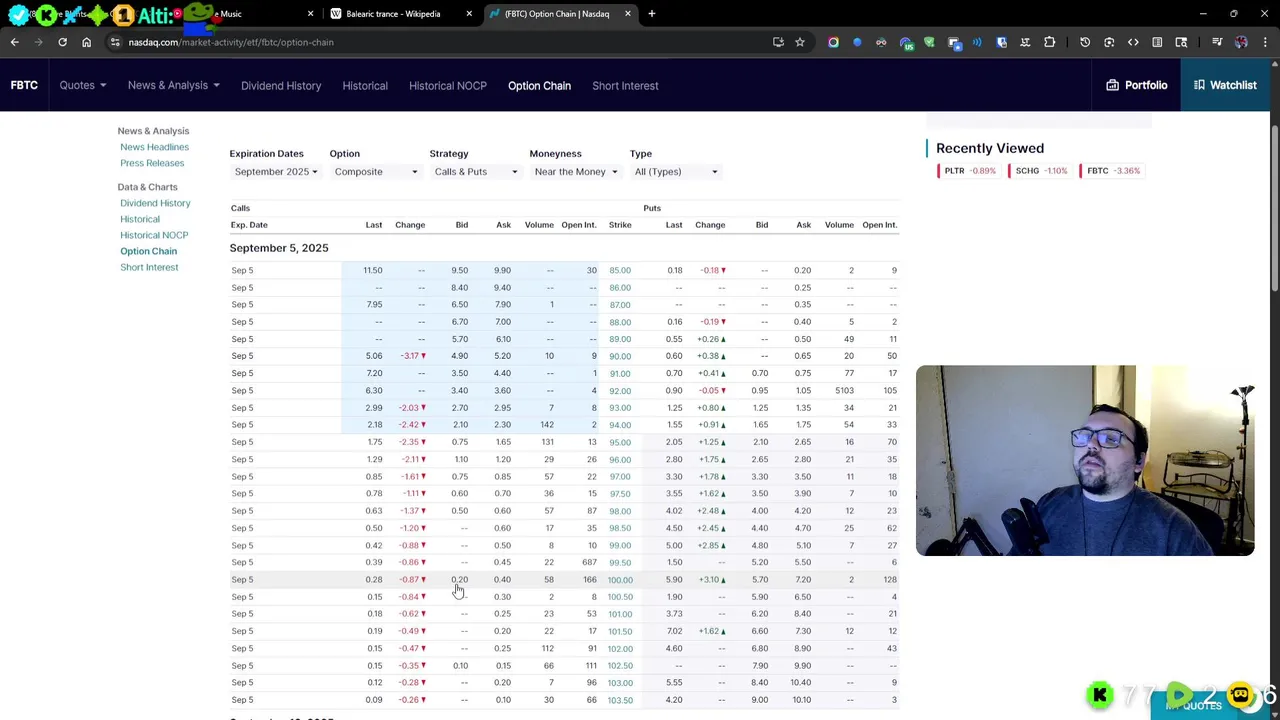The height and width of the screenshot is (720, 1280).
Task: Click put volume 5103 at strike 92.00
Action: 844,390
